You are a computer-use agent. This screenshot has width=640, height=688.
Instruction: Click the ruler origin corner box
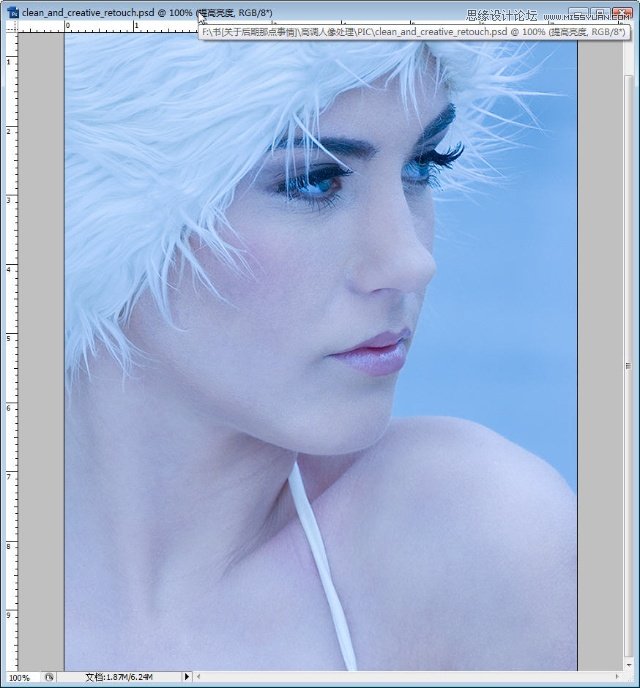12,27
